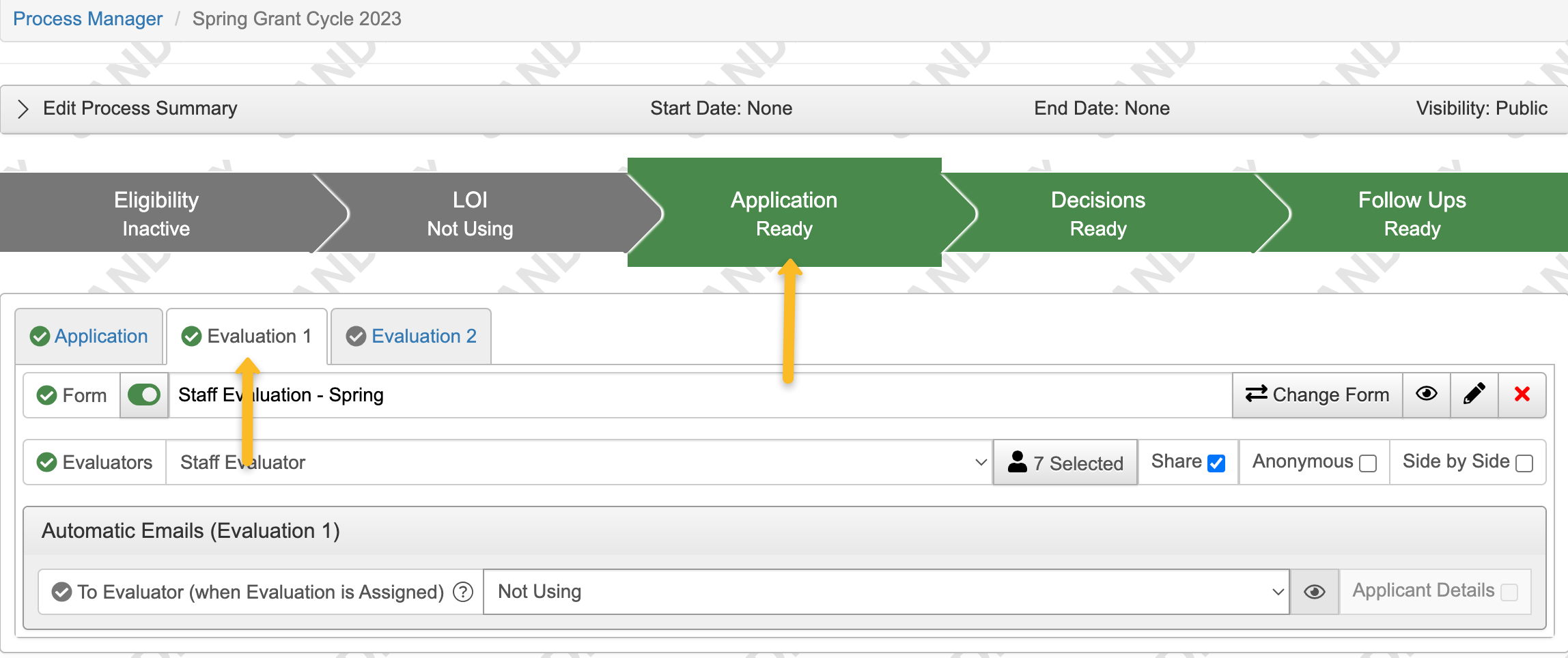Preview the Staff Evaluation - Spring form
Image resolution: width=1568 pixels, height=658 pixels.
[x=1427, y=395]
